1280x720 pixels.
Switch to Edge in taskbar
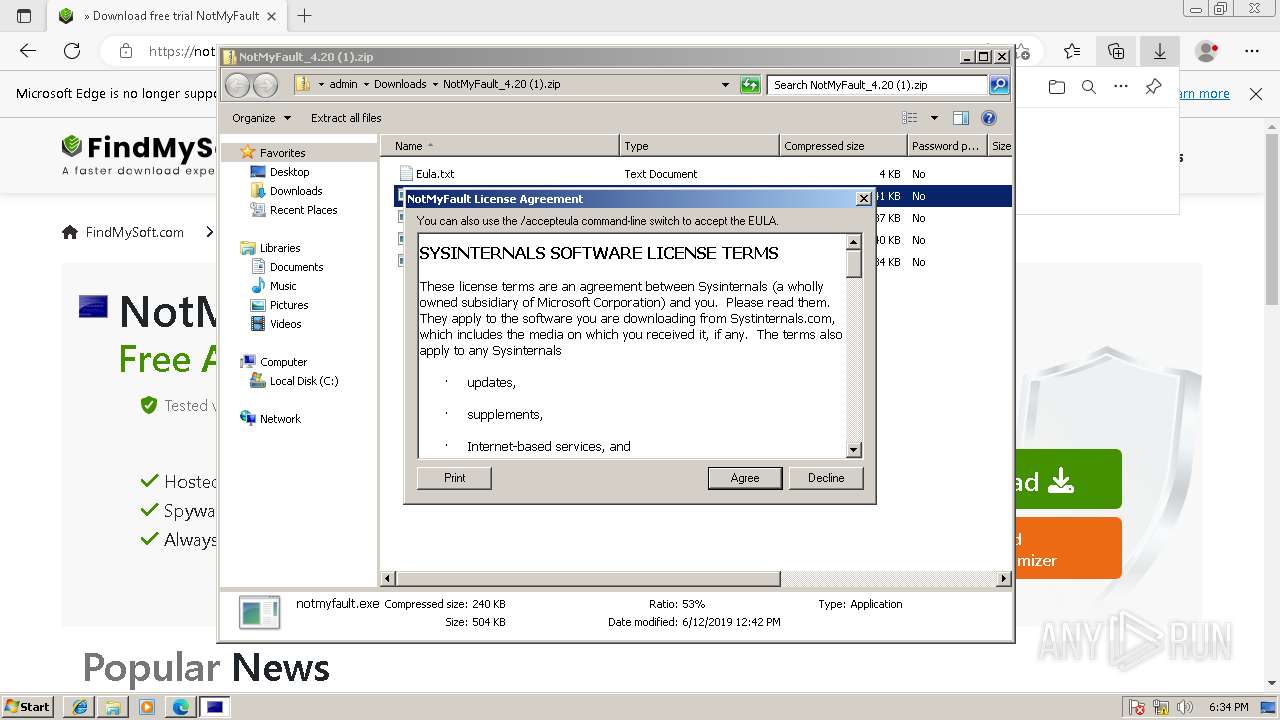click(181, 707)
